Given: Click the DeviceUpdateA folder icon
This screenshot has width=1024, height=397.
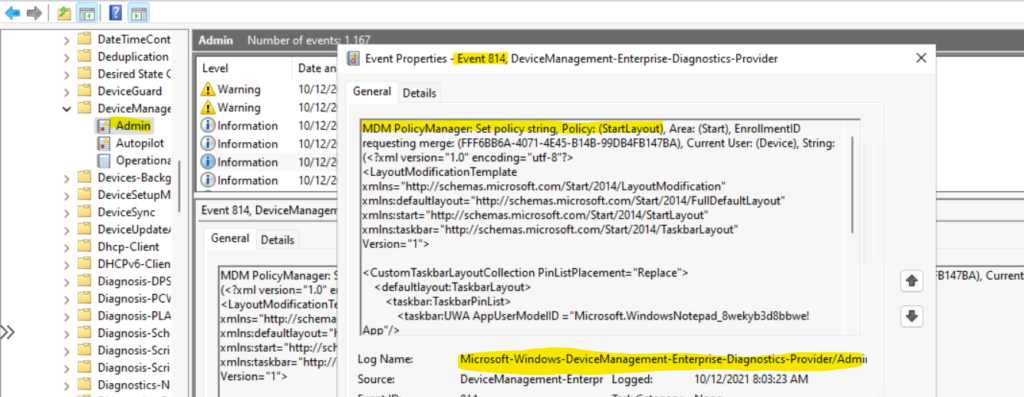Looking at the screenshot, I should tap(84, 229).
